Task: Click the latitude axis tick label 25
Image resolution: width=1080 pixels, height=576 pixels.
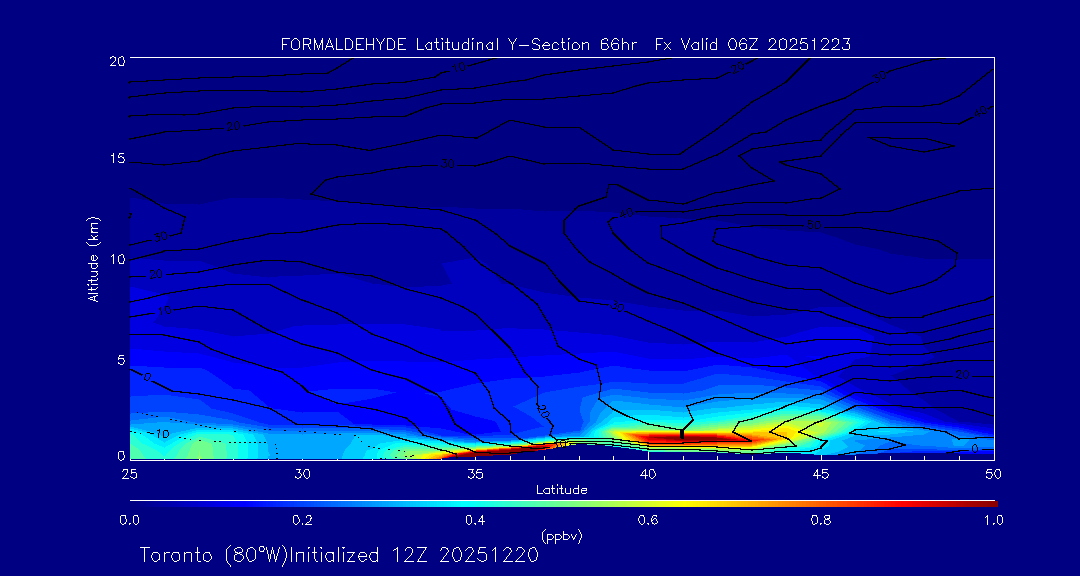Action: pos(129,474)
